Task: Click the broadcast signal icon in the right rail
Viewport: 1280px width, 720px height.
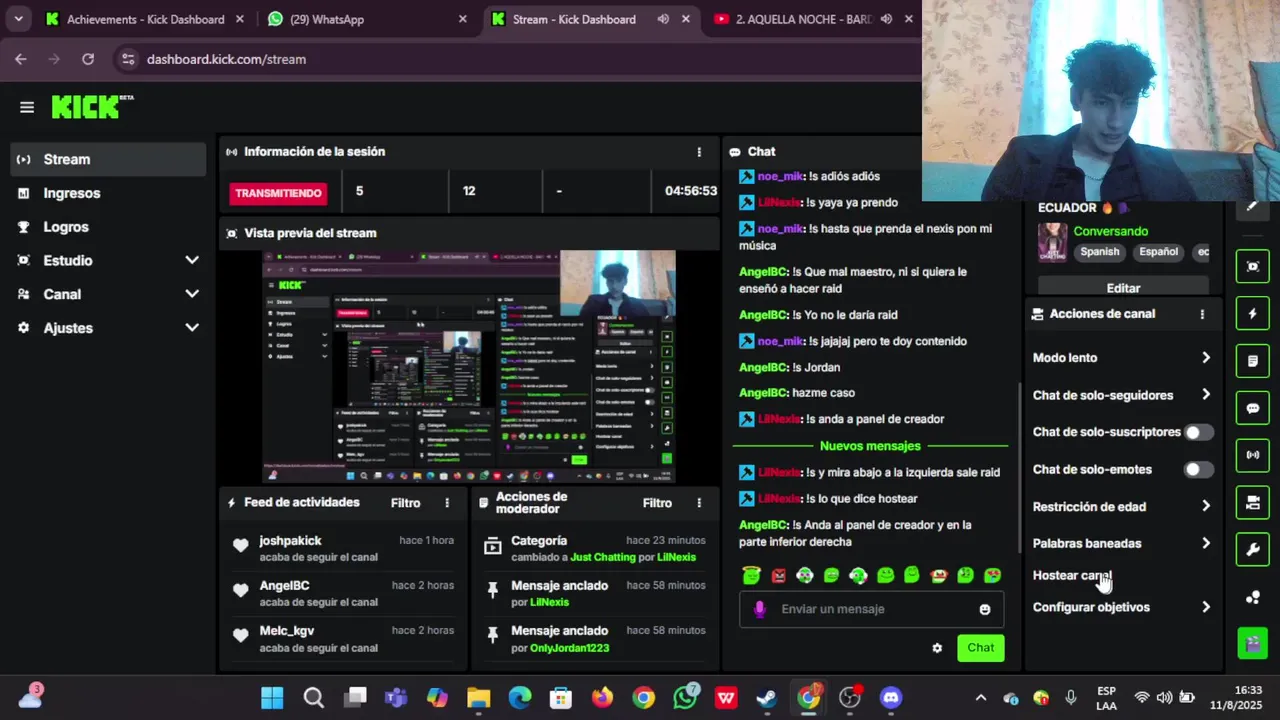Action: click(1252, 455)
